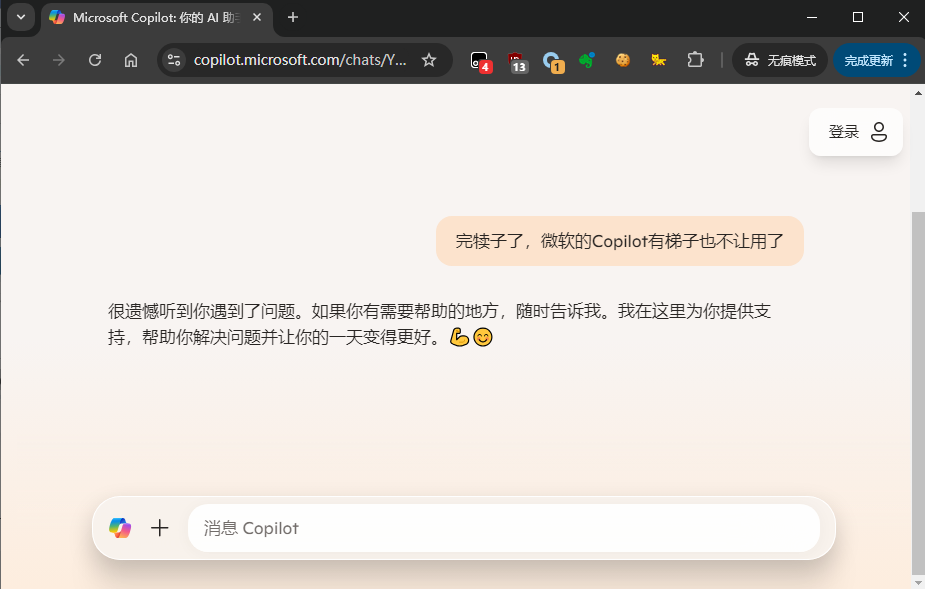
Task: Select the Microsoft Copilot tab
Action: 156,18
